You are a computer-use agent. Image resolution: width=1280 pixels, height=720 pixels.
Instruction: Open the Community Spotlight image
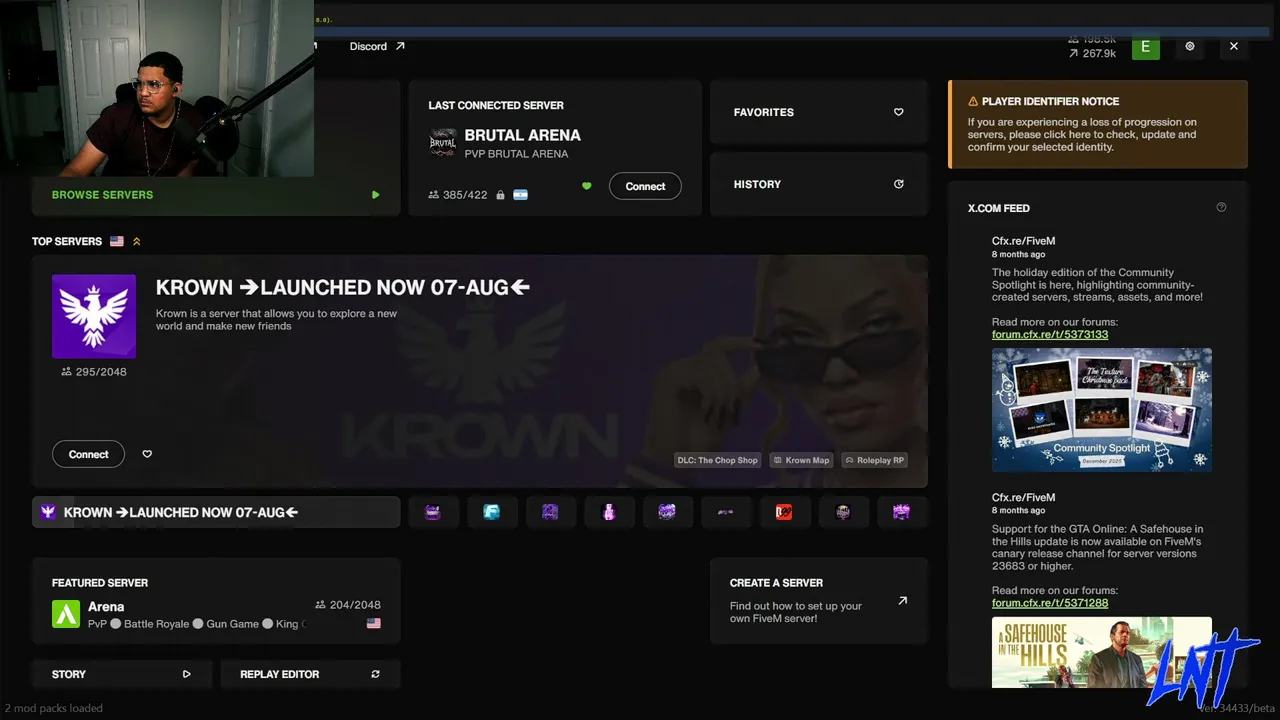point(1102,410)
